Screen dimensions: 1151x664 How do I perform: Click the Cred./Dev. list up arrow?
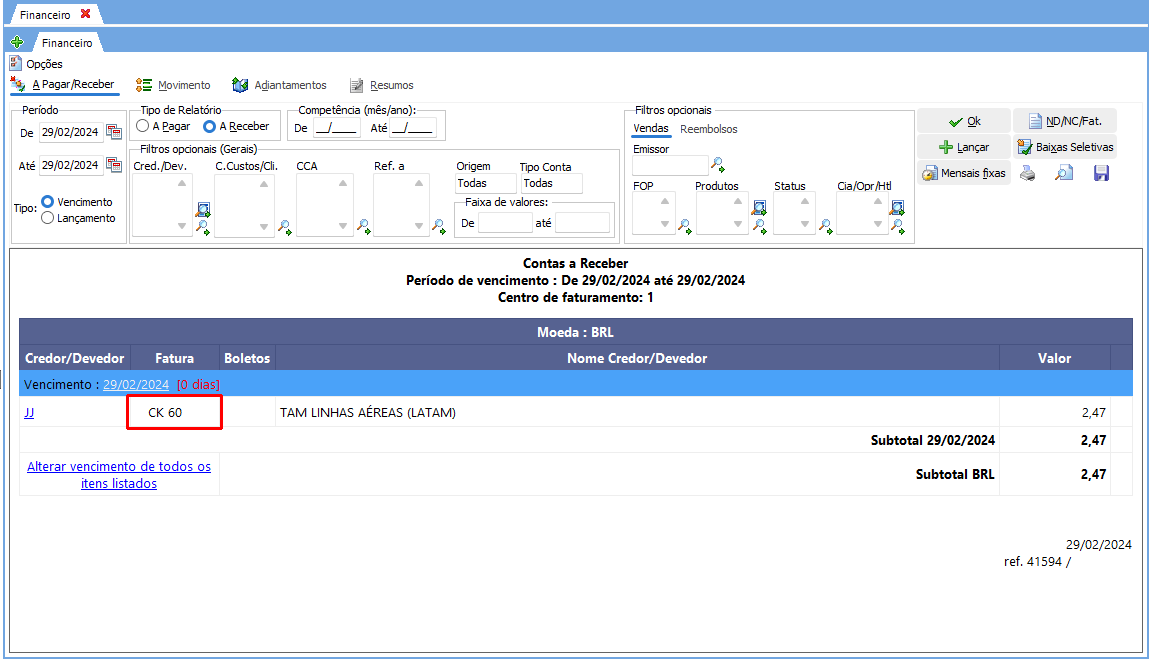(182, 183)
